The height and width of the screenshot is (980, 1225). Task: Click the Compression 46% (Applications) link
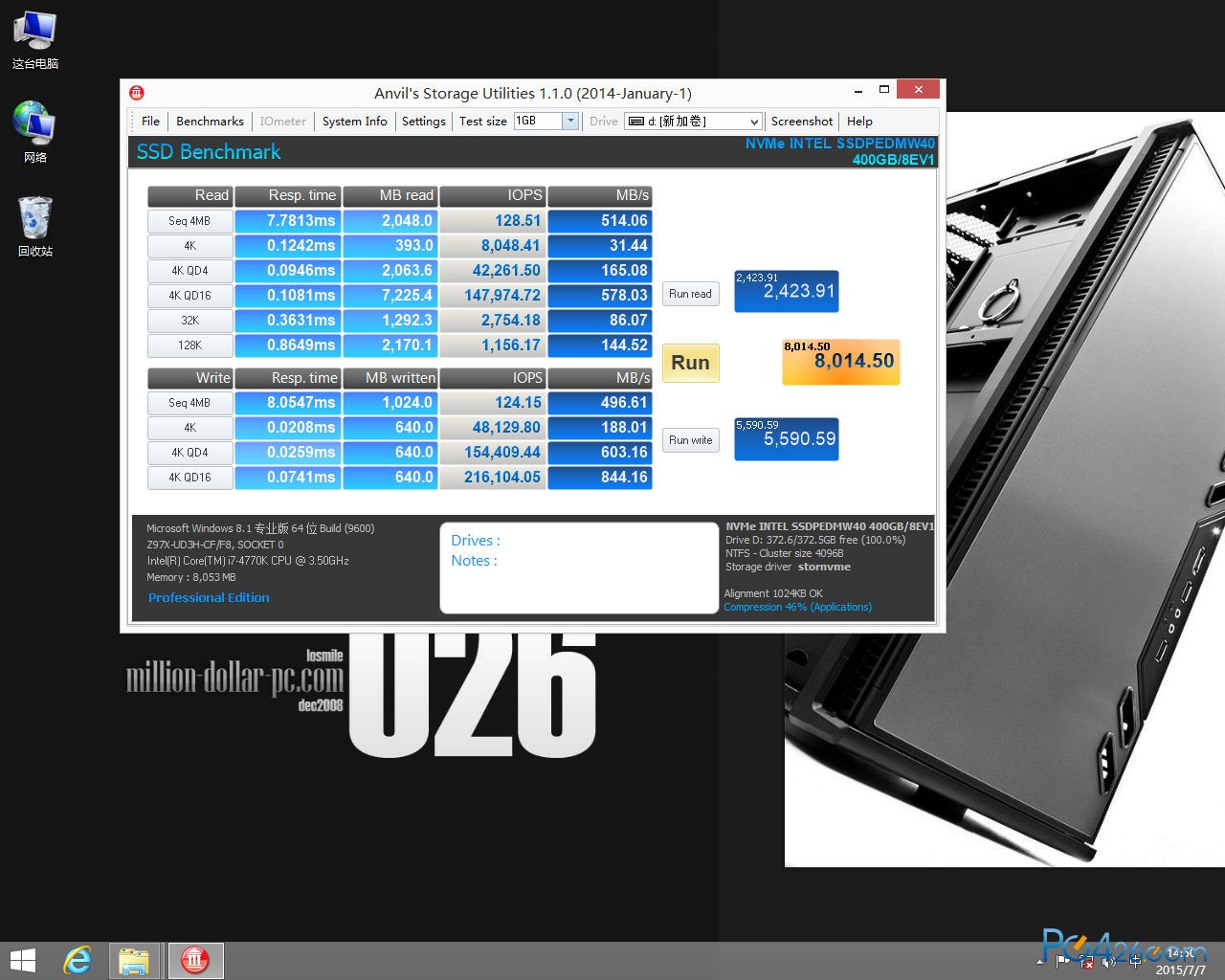[x=797, y=607]
